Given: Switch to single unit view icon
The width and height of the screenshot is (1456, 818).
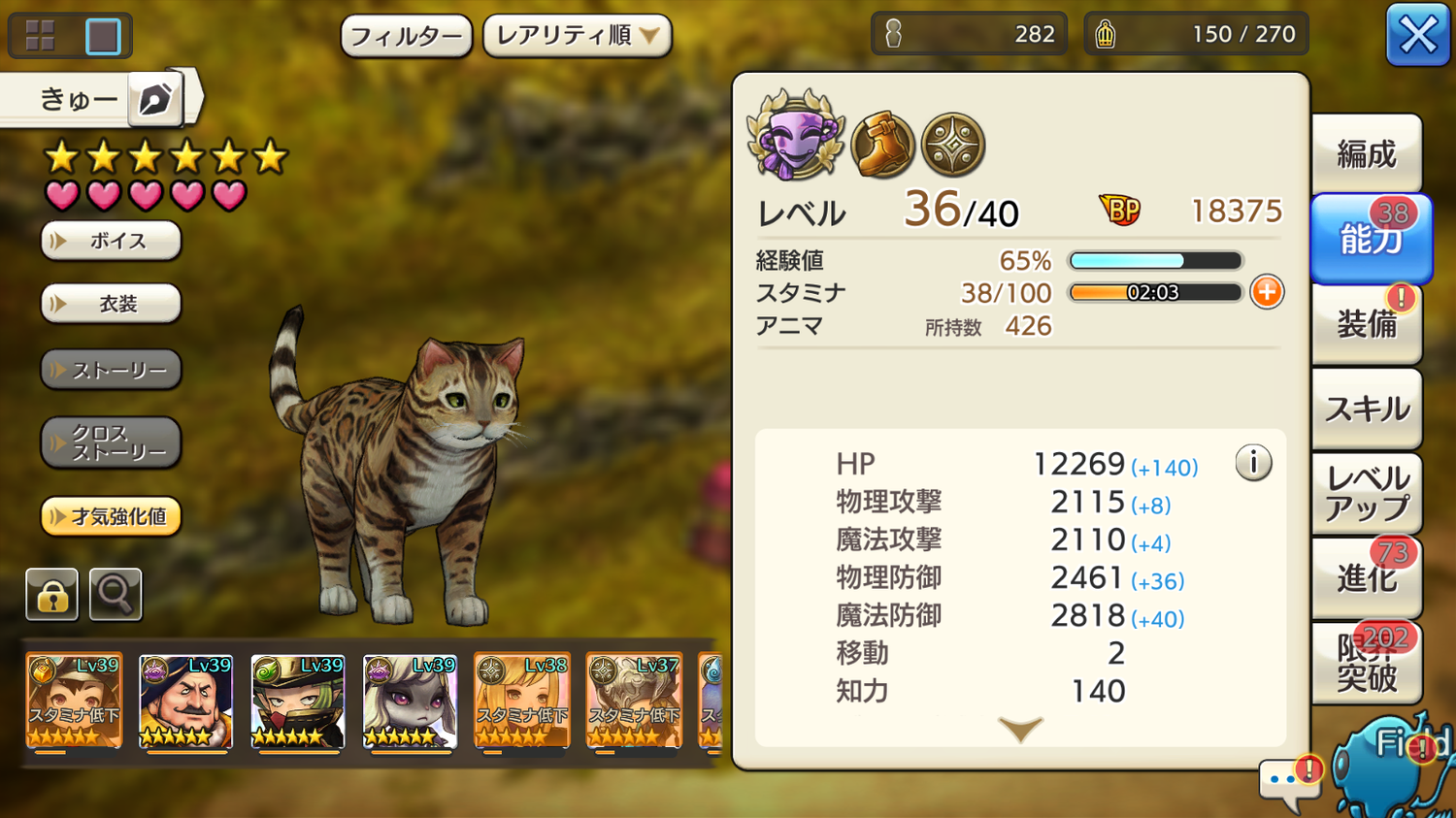Looking at the screenshot, I should click(103, 36).
